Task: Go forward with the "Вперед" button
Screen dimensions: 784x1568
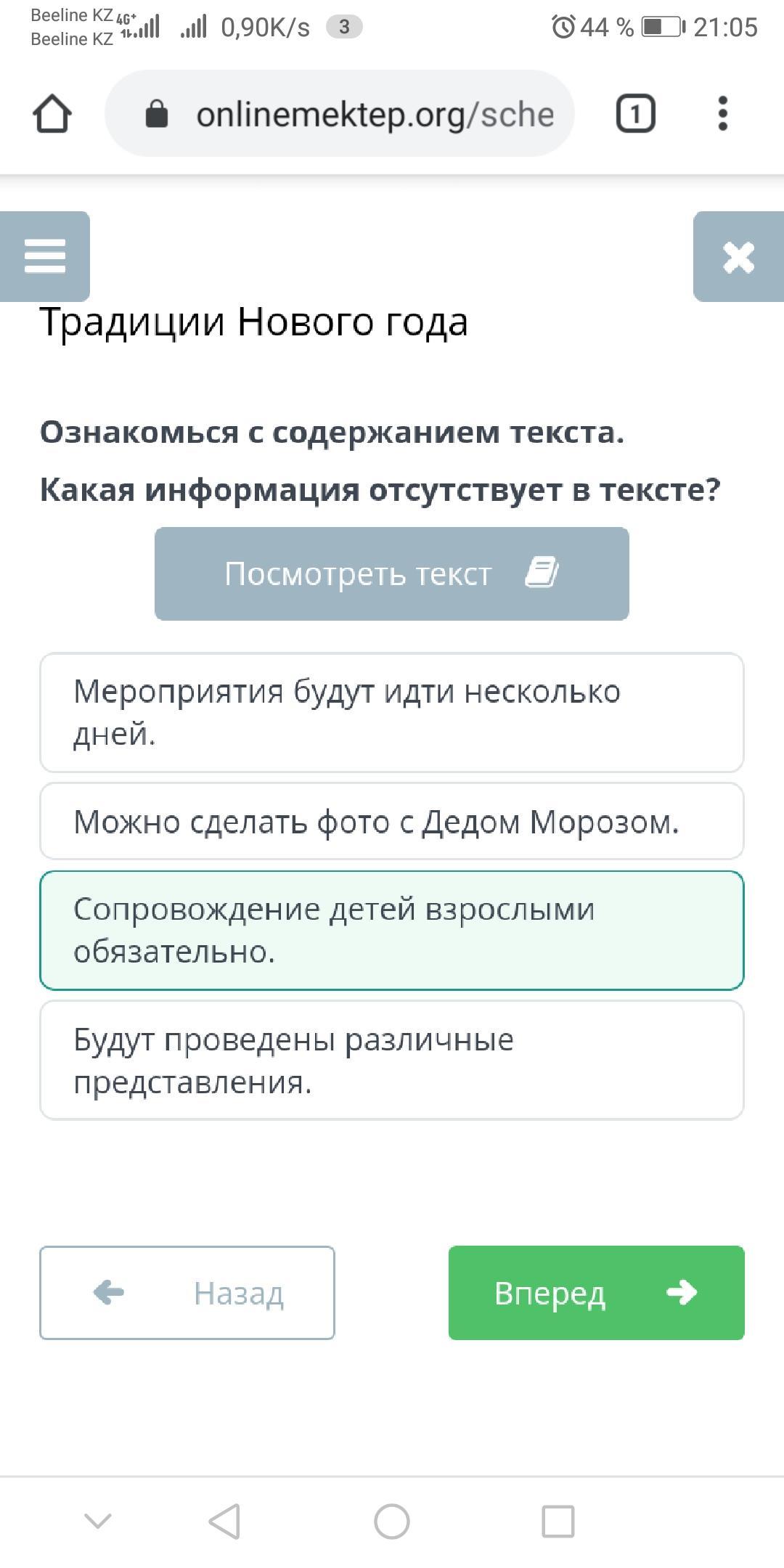Action: tap(596, 1293)
